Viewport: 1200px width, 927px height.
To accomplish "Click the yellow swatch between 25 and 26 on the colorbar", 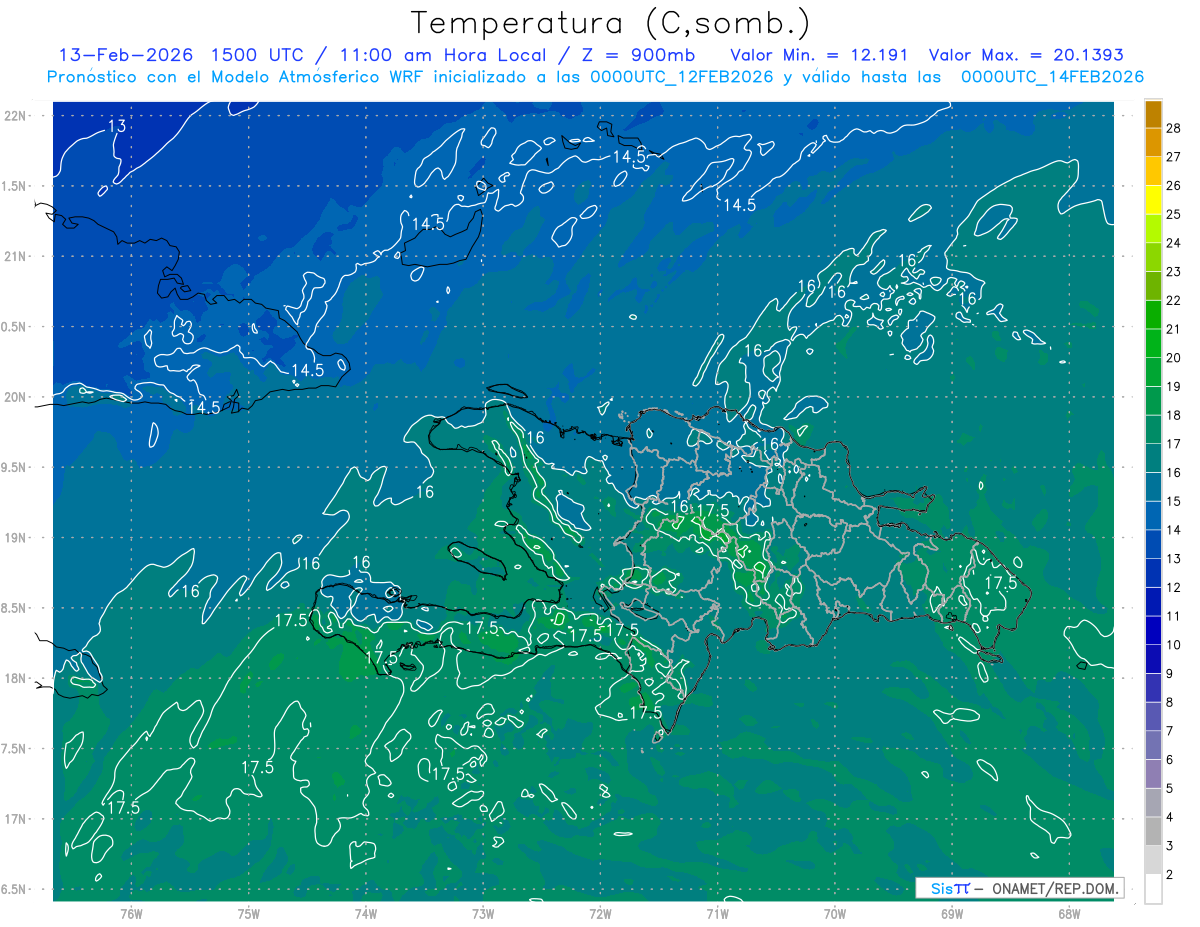I will pyautogui.click(x=1153, y=200).
